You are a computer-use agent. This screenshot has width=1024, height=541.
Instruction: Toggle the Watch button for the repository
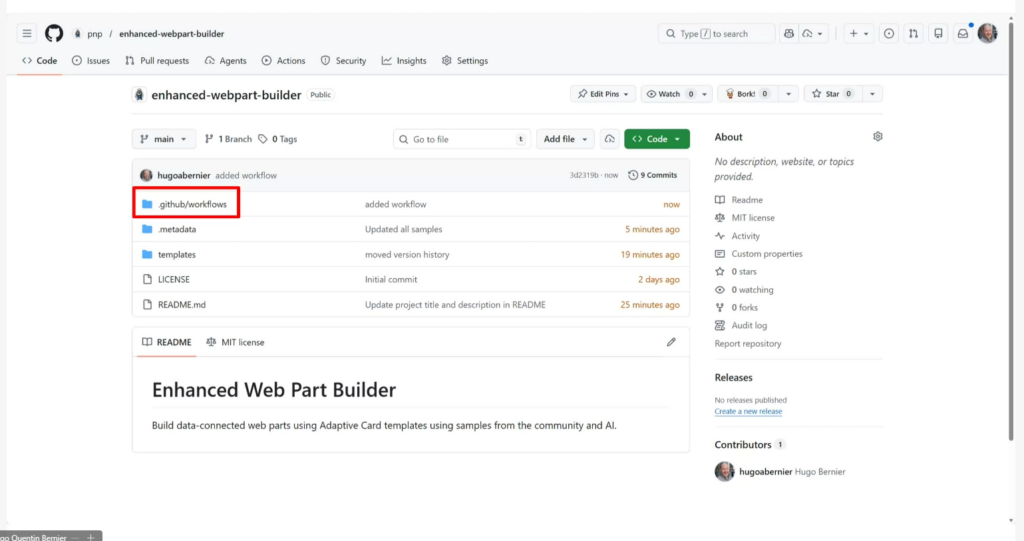663,94
